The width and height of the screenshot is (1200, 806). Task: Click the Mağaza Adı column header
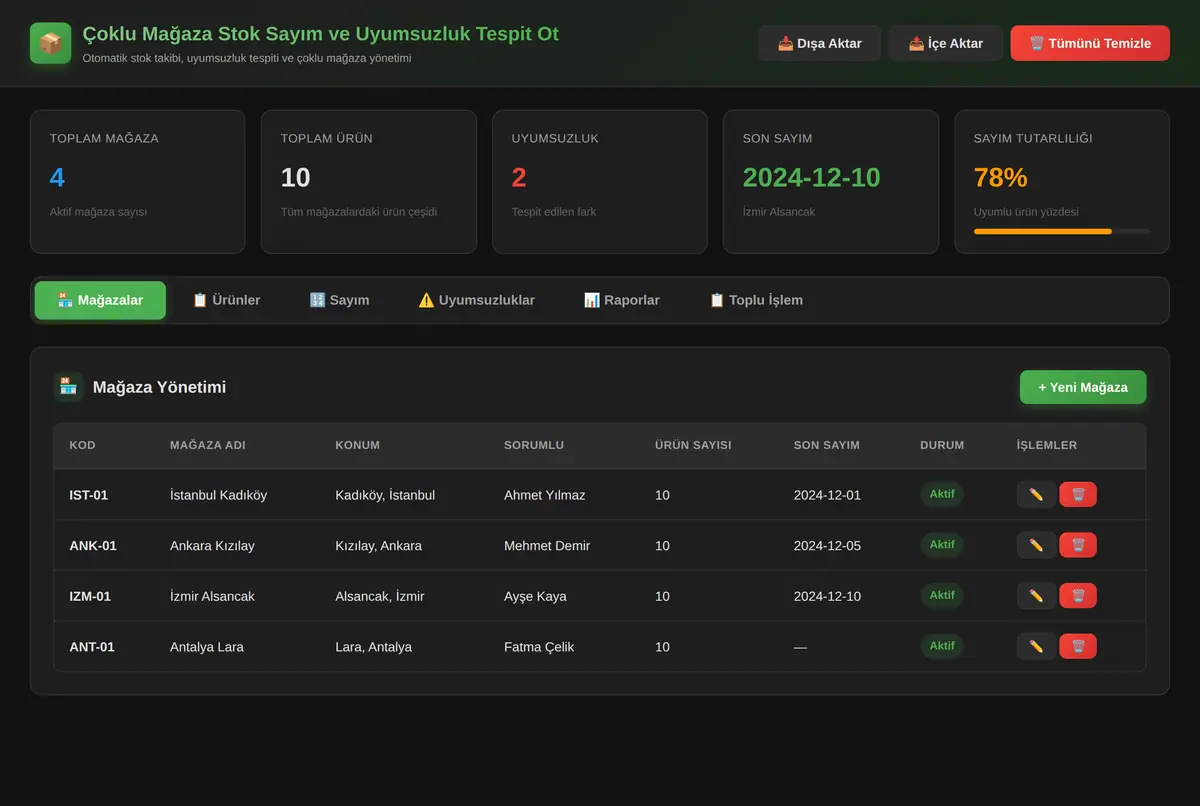coord(208,445)
